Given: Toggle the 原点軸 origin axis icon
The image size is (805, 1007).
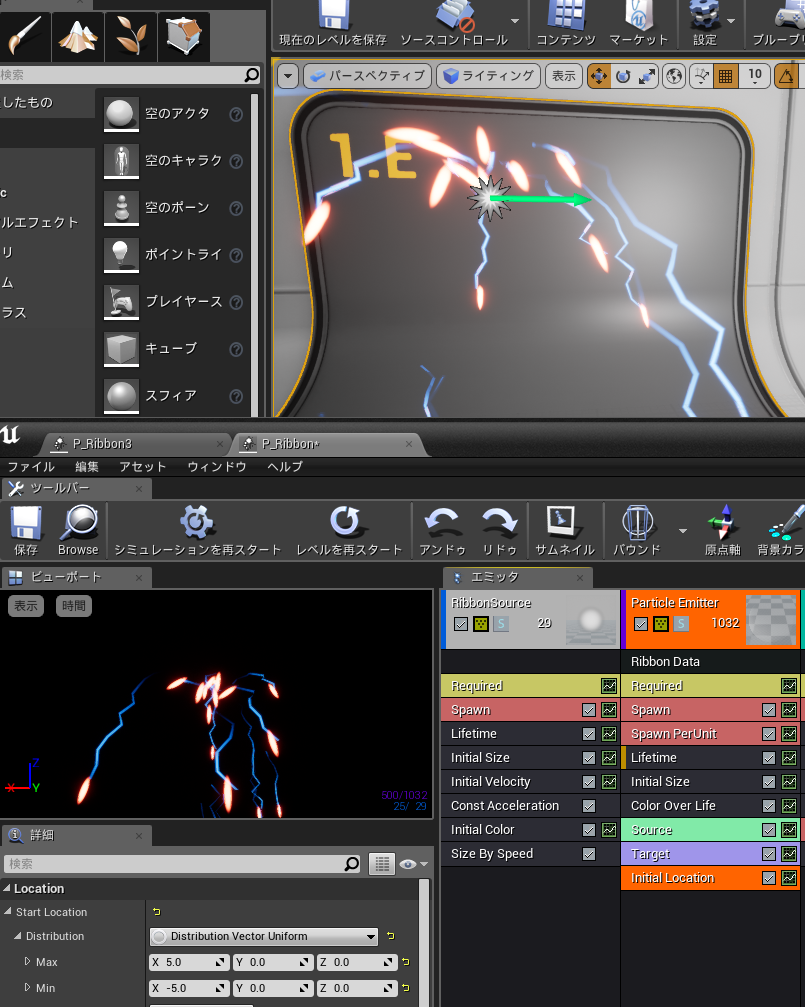Looking at the screenshot, I should point(721,521).
